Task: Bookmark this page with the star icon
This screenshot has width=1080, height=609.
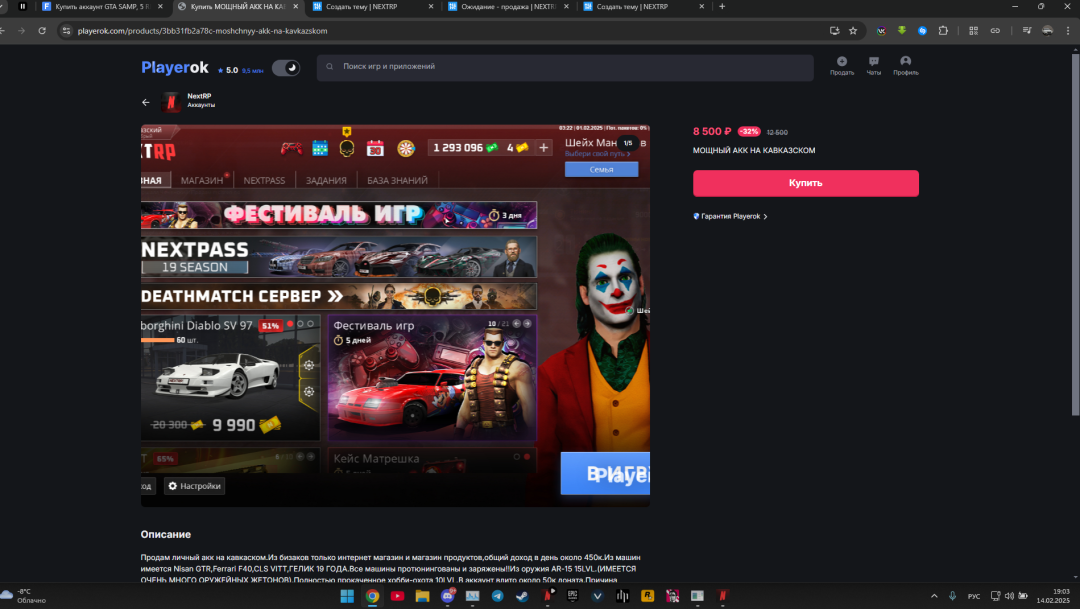Action: click(853, 31)
